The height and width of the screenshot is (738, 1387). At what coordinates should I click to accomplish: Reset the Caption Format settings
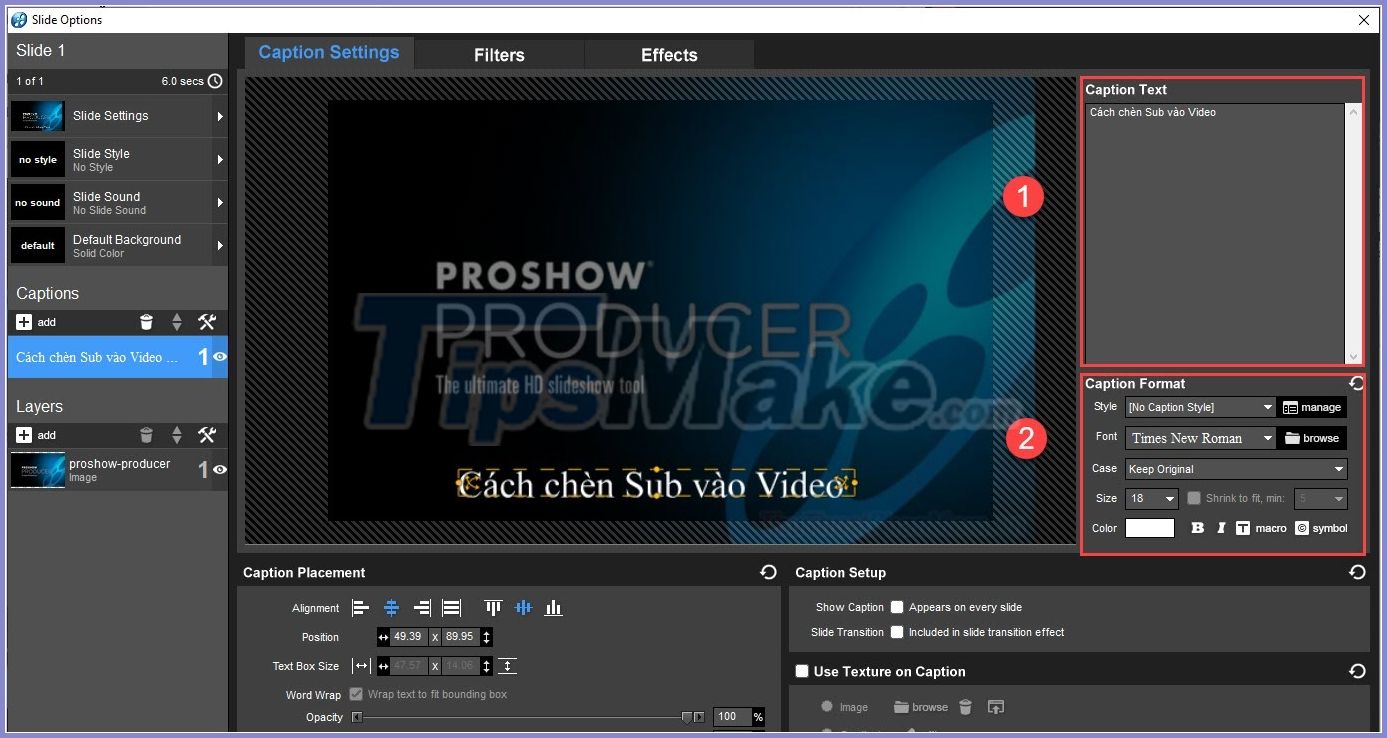click(x=1356, y=382)
